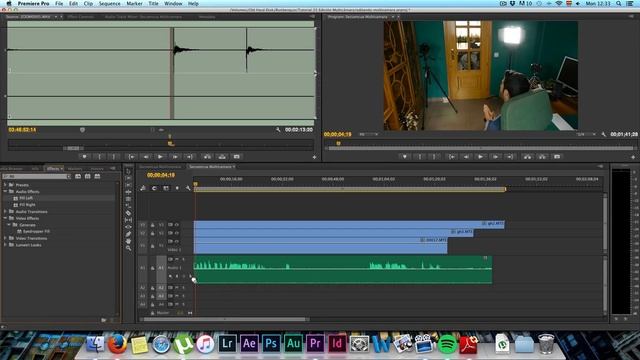
Task: Switch to Effect Controls tab
Action: pyautogui.click(x=81, y=17)
